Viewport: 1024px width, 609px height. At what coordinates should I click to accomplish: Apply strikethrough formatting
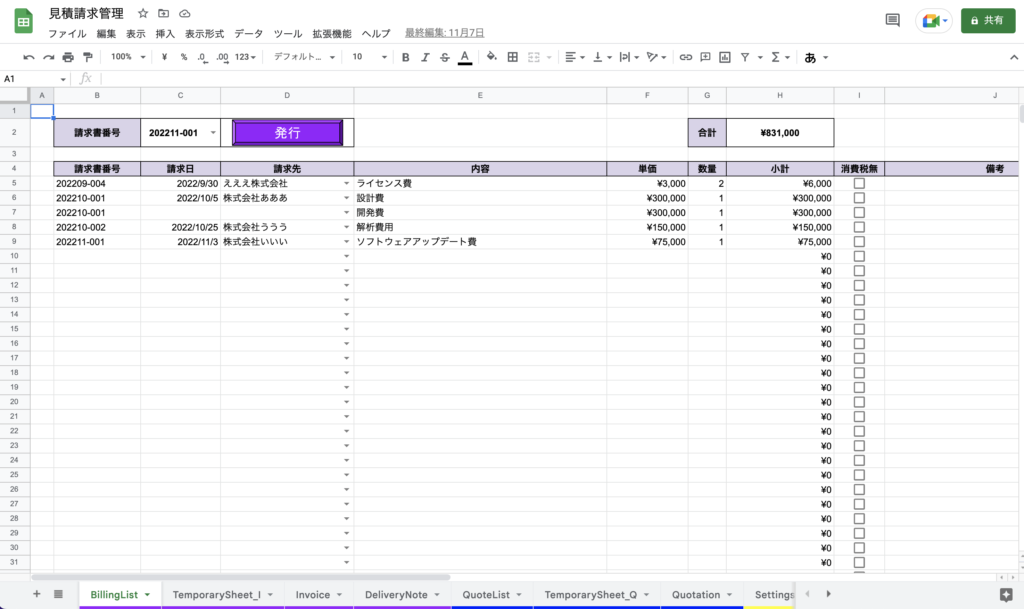(x=444, y=57)
